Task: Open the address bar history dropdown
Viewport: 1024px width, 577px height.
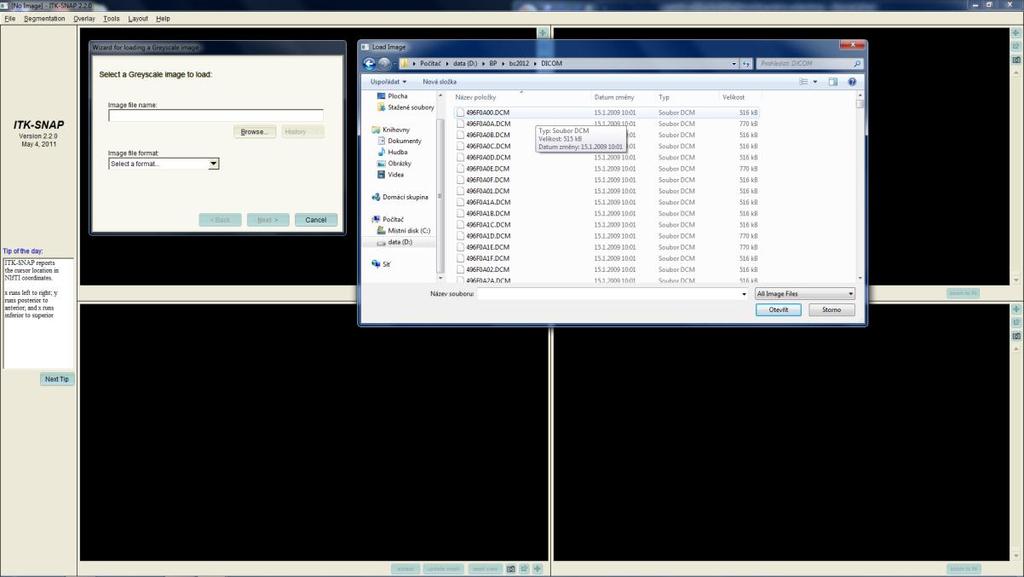Action: pyautogui.click(x=734, y=64)
